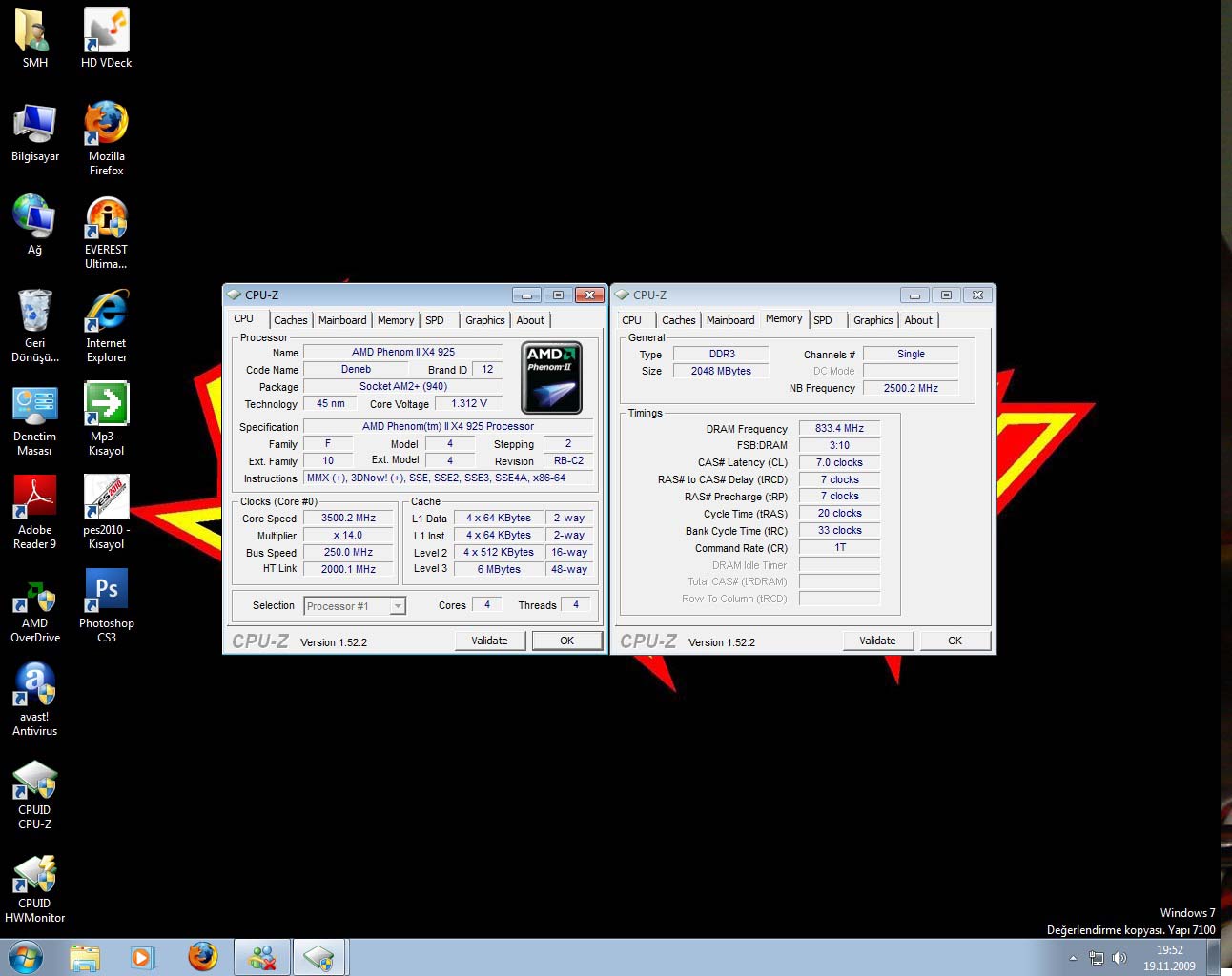Launch EVEREST Ultimate desktop shortcut
The height and width of the screenshot is (976, 1232).
click(106, 232)
